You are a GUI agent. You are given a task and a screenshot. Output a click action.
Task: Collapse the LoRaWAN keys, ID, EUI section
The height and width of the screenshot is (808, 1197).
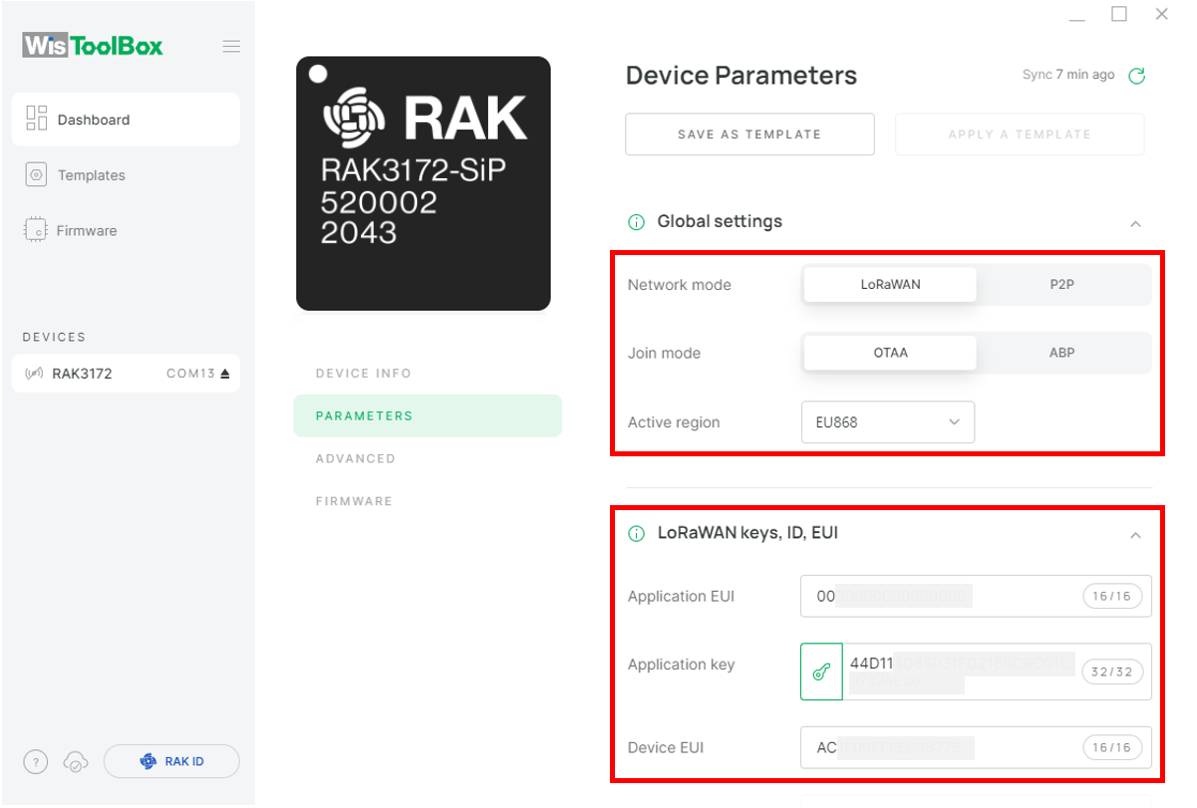pos(1136,535)
